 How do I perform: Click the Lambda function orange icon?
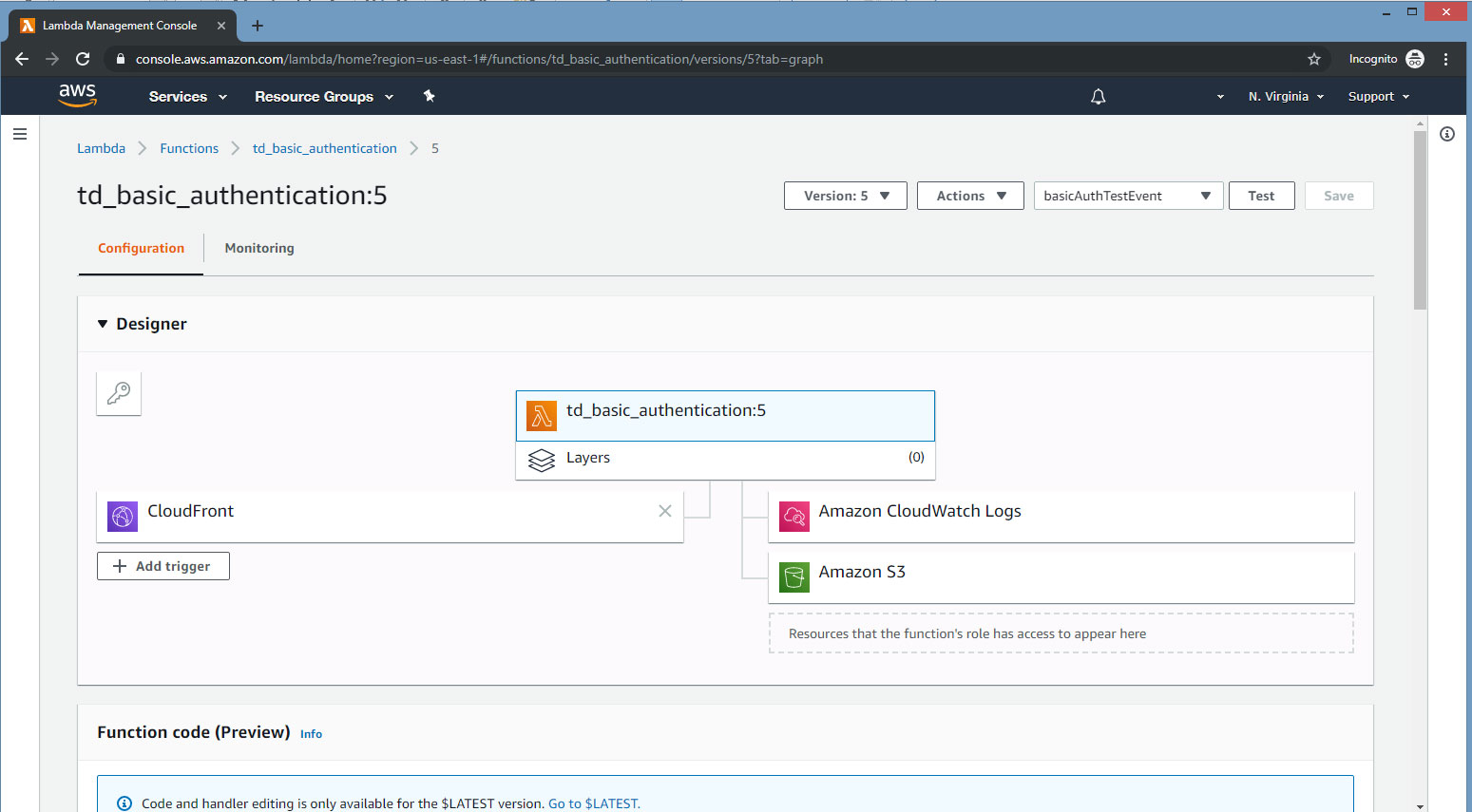click(x=542, y=416)
